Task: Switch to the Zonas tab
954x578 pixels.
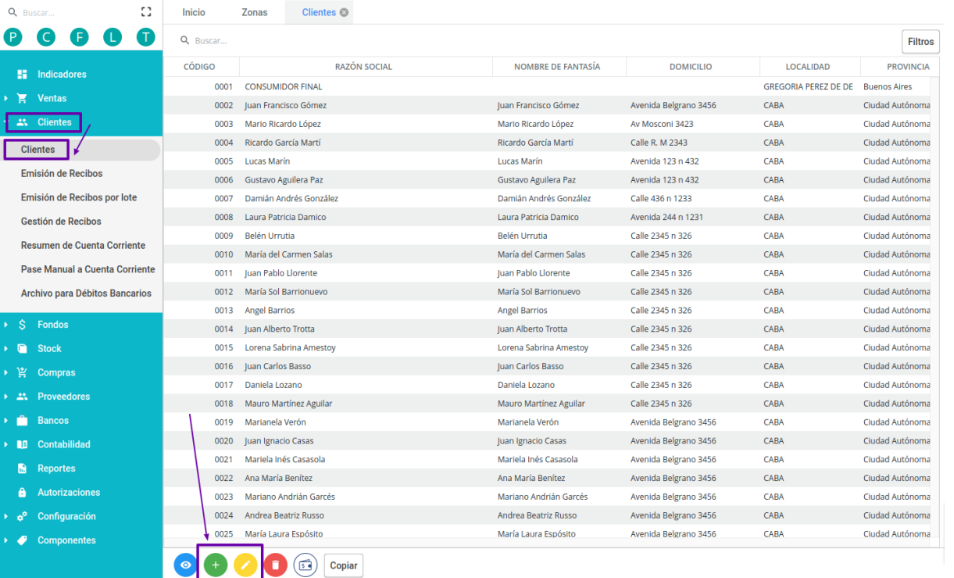Action: pyautogui.click(x=254, y=12)
